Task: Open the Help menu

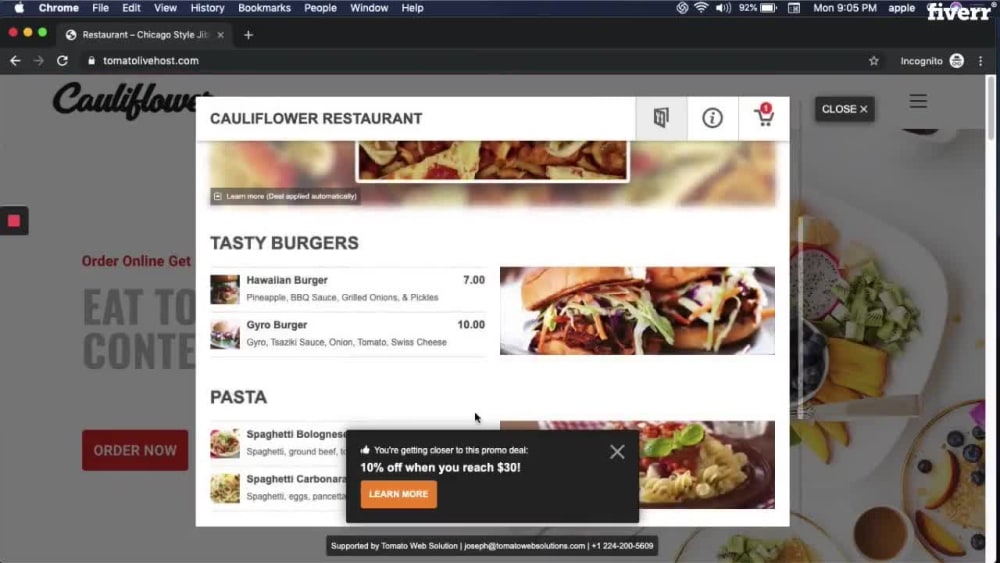Action: coord(412,8)
